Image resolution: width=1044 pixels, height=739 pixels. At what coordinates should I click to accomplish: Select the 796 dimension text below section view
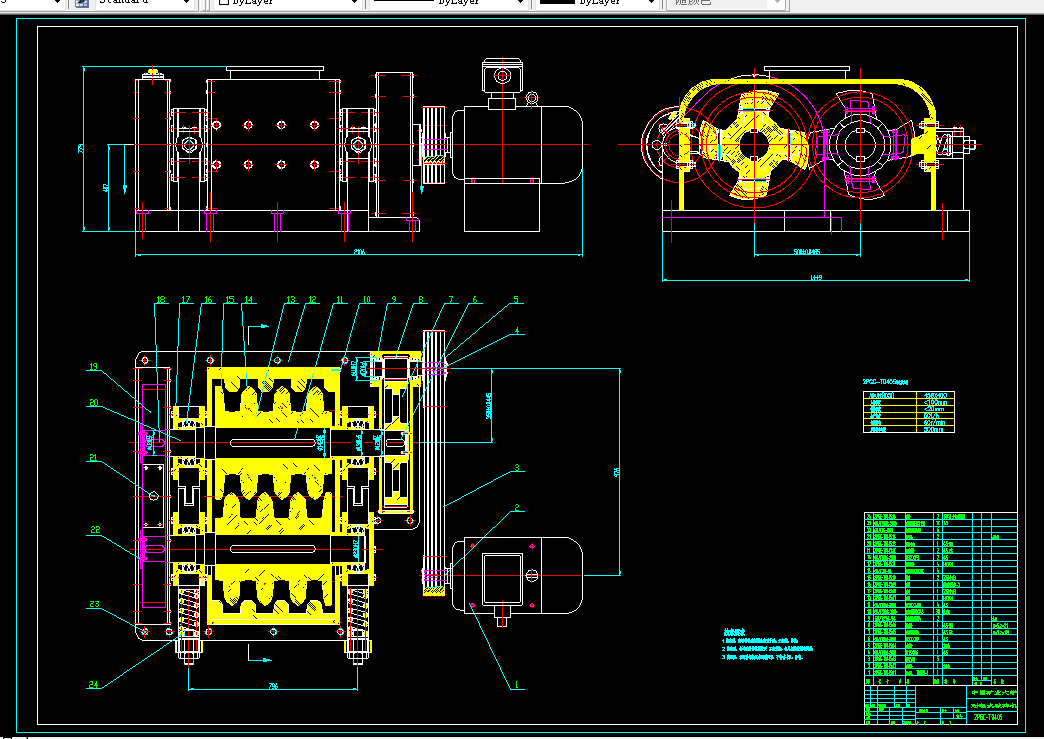pos(273,686)
